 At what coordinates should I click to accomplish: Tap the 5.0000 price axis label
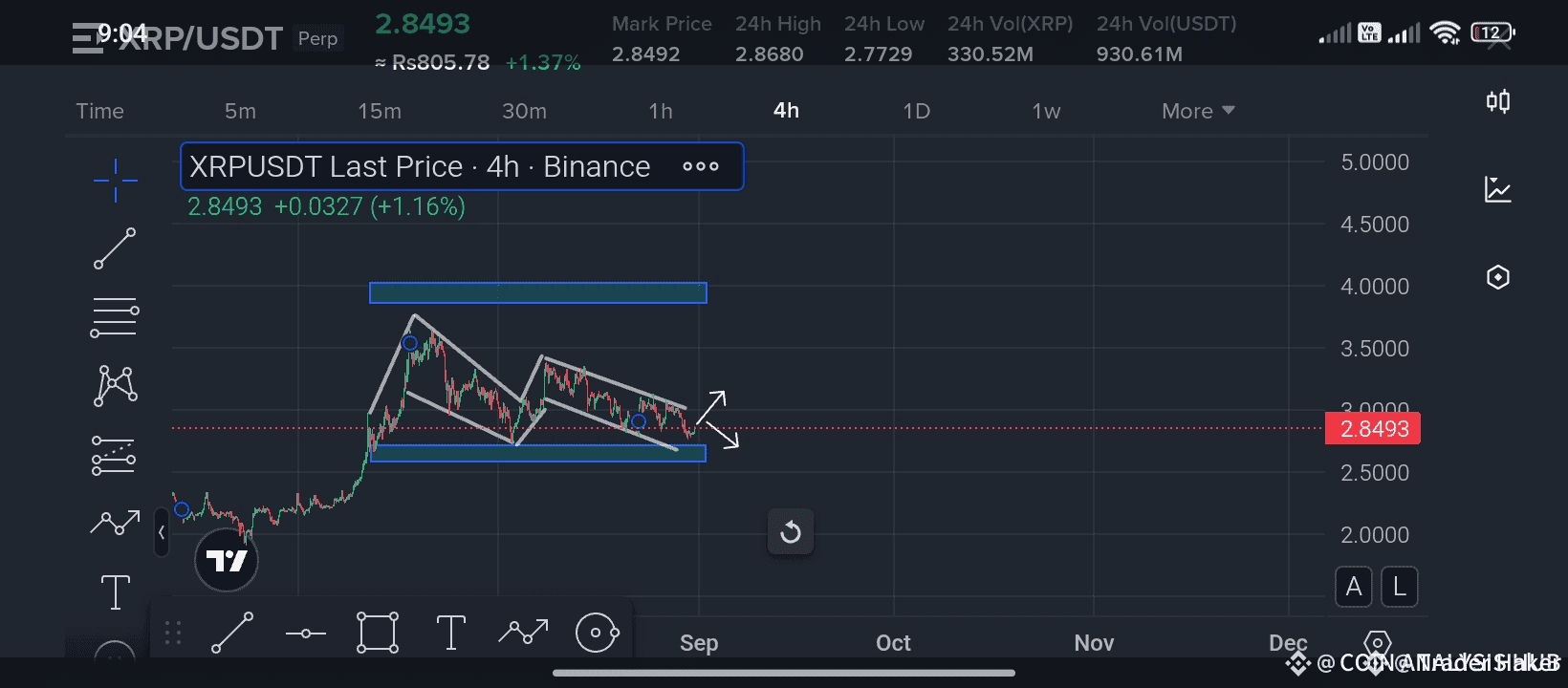(1375, 162)
